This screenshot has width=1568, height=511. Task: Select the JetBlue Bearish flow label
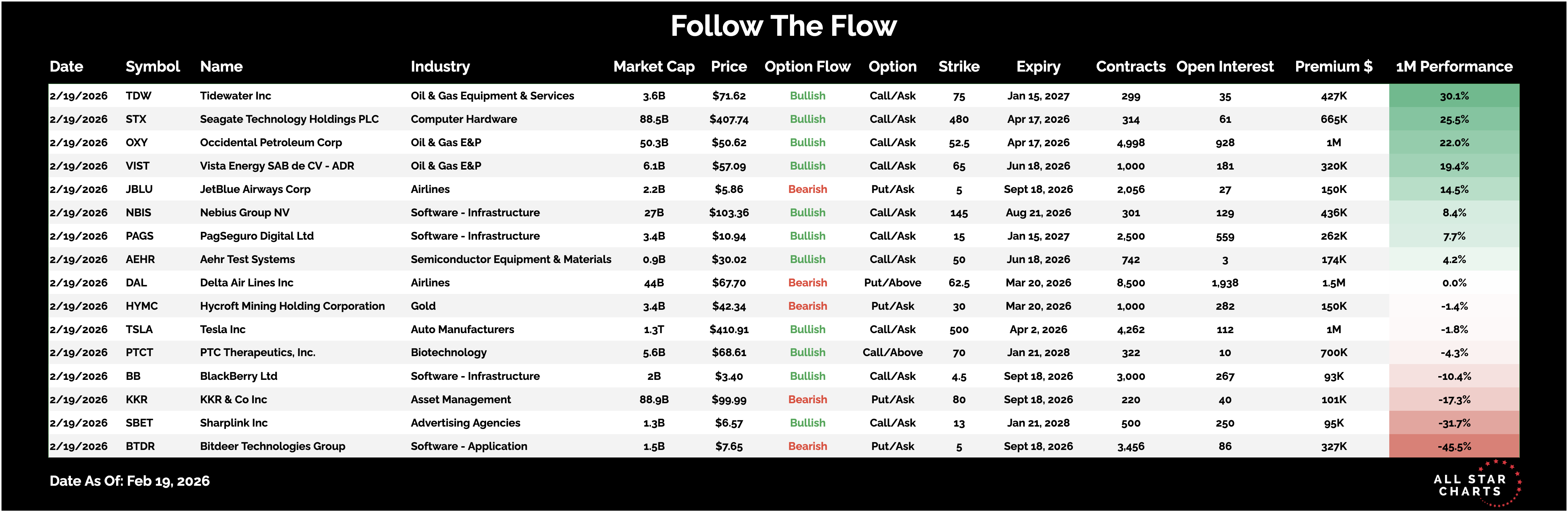click(x=807, y=190)
